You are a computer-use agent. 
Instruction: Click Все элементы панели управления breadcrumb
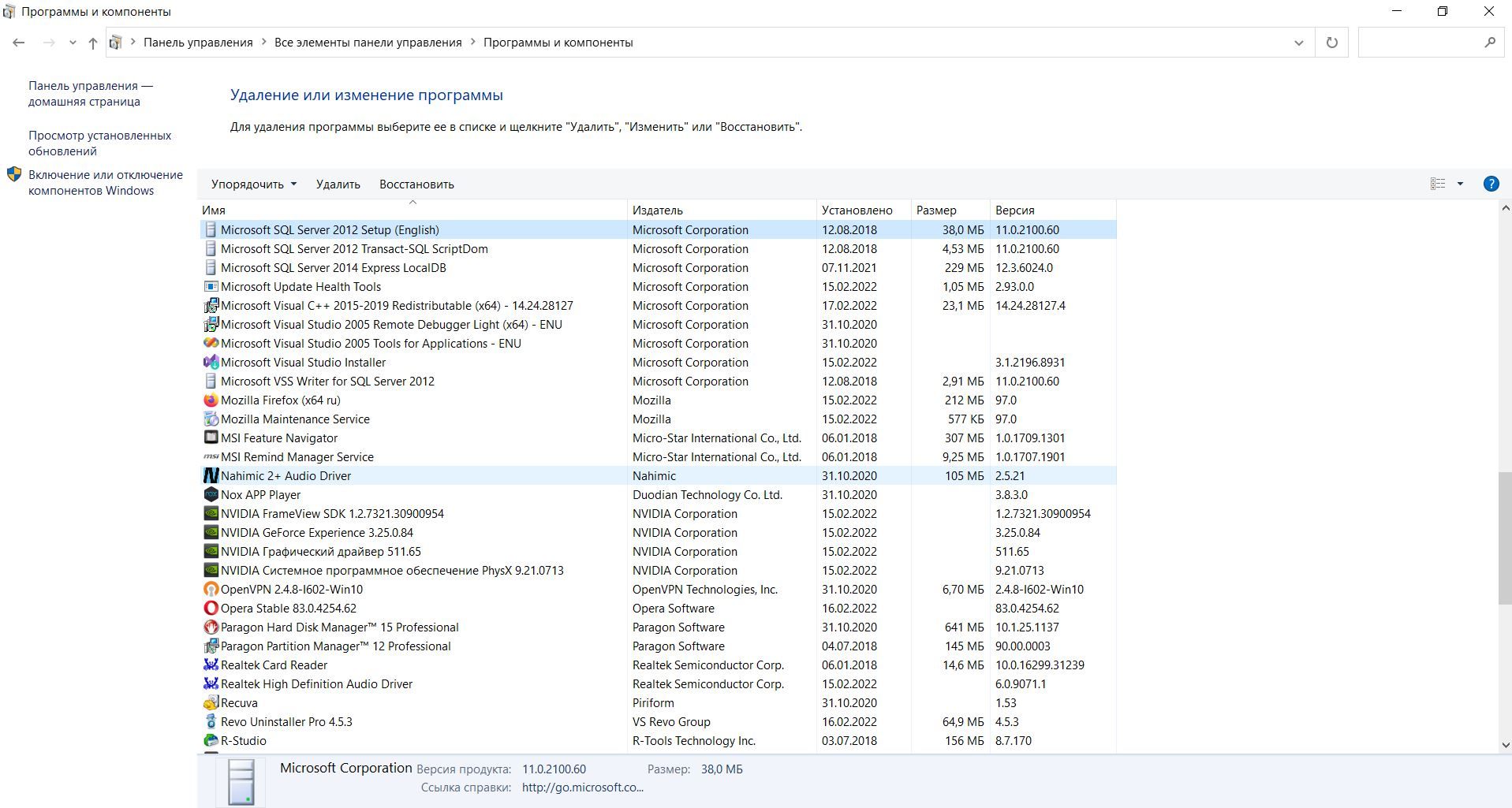coord(368,43)
